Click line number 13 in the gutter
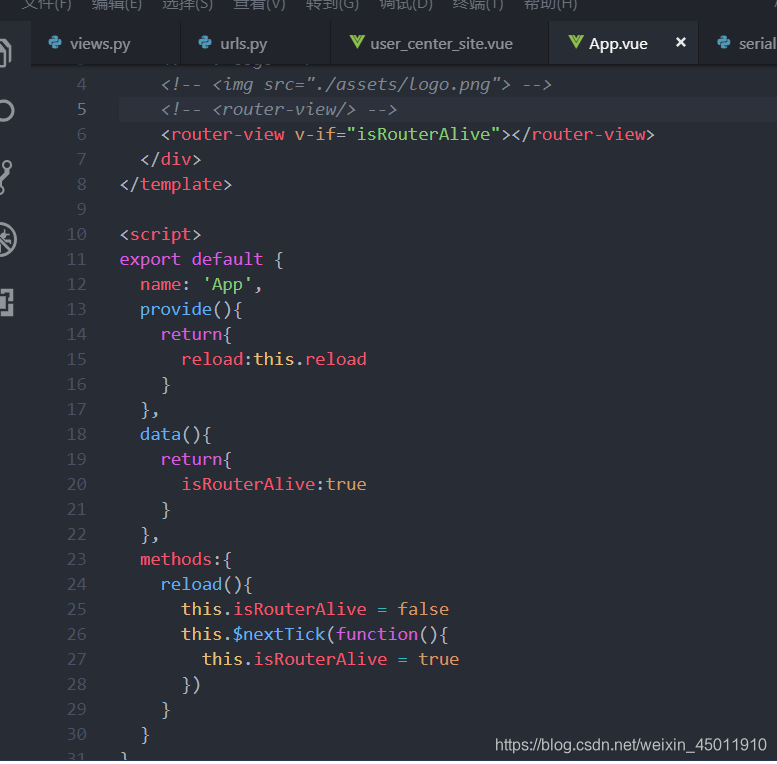Viewport: 777px width, 764px height. pos(76,310)
